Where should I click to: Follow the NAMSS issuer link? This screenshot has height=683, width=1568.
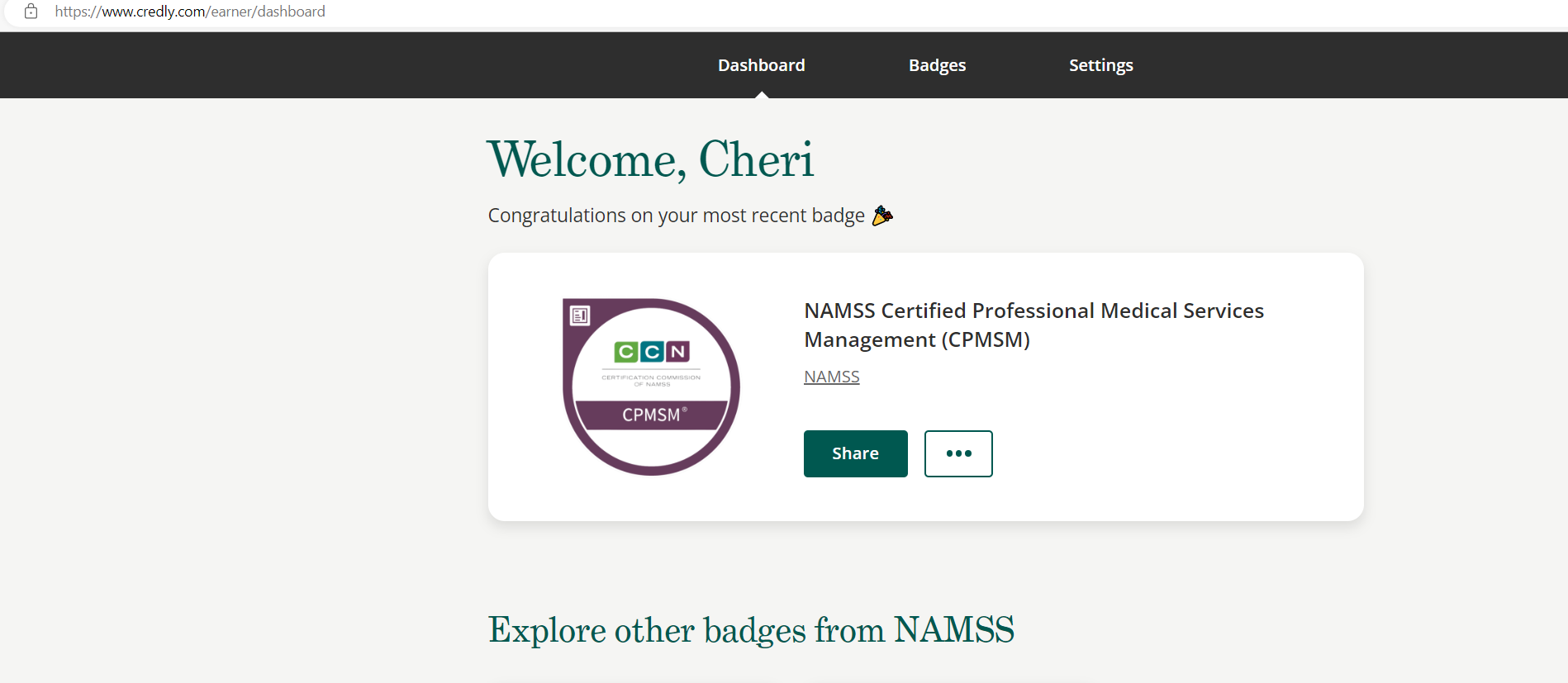click(831, 377)
